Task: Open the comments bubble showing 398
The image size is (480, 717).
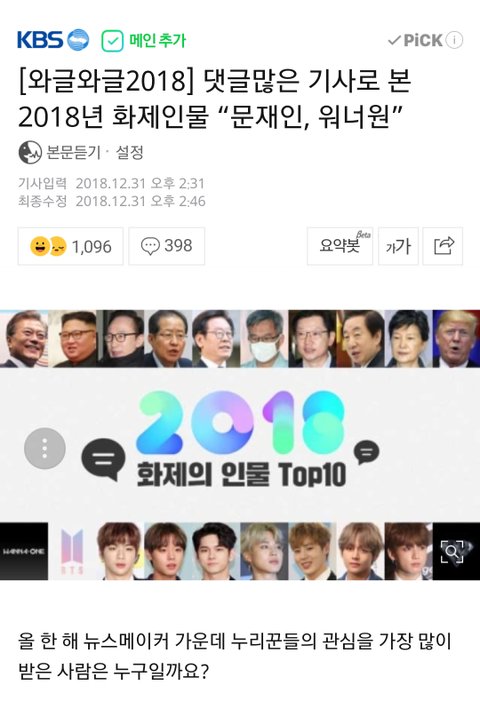Action: [166, 246]
